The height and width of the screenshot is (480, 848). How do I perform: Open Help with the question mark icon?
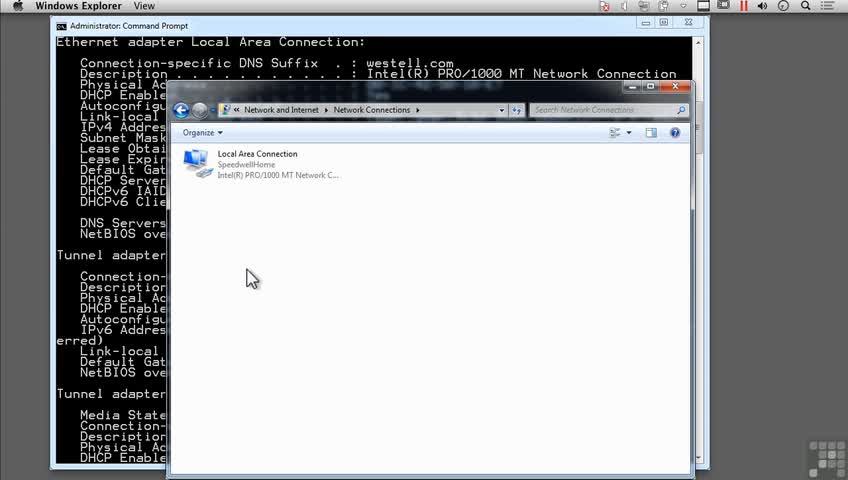tap(675, 132)
